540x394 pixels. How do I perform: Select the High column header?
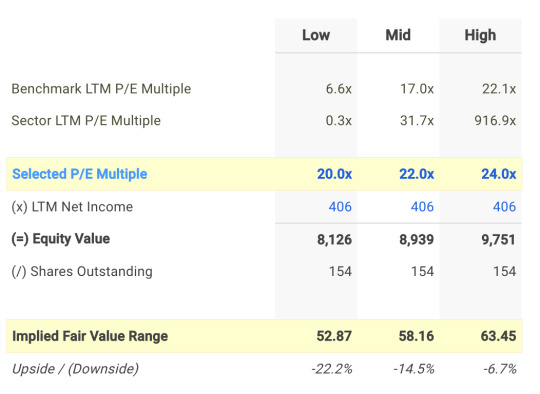480,35
